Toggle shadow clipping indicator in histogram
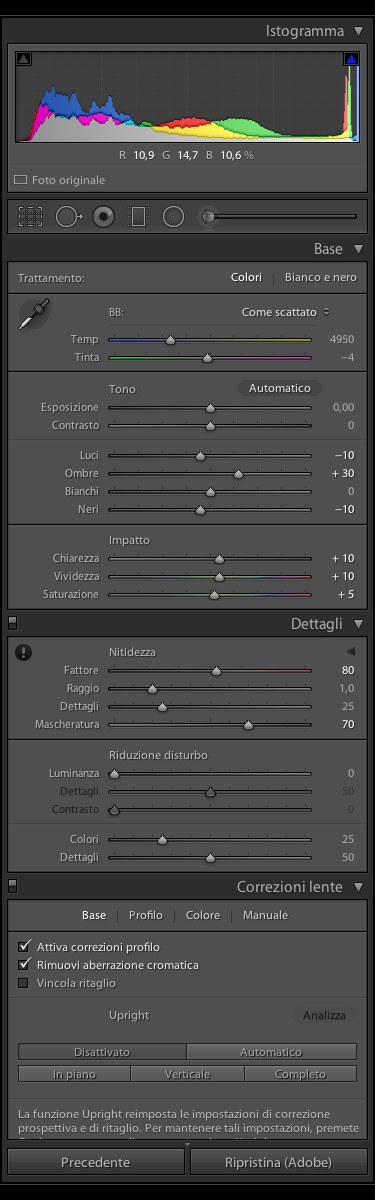The width and height of the screenshot is (375, 1200). (x=24, y=60)
